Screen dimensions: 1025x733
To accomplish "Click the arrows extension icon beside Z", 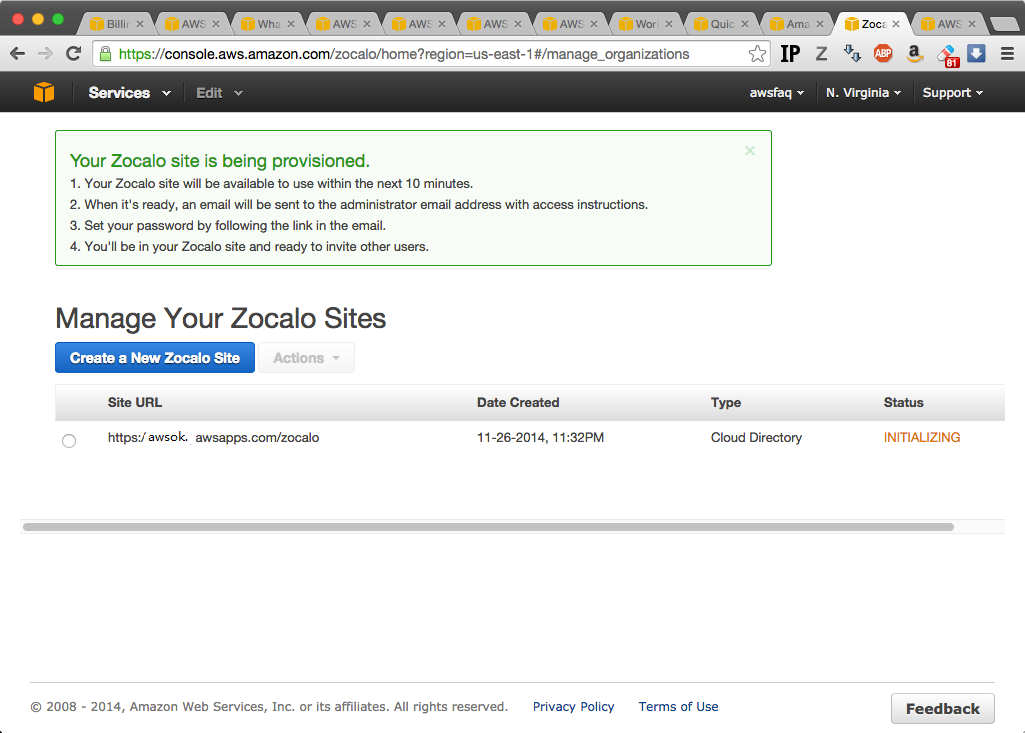I will pyautogui.click(x=852, y=54).
